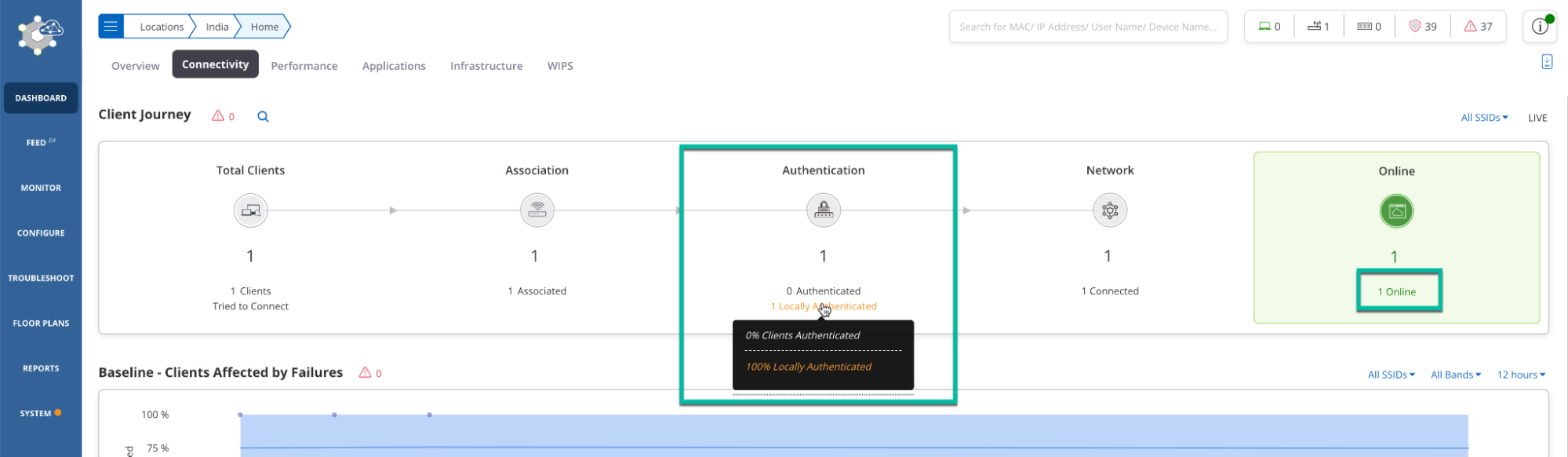
Task: Click the hamburger menu icon
Action: tap(111, 27)
